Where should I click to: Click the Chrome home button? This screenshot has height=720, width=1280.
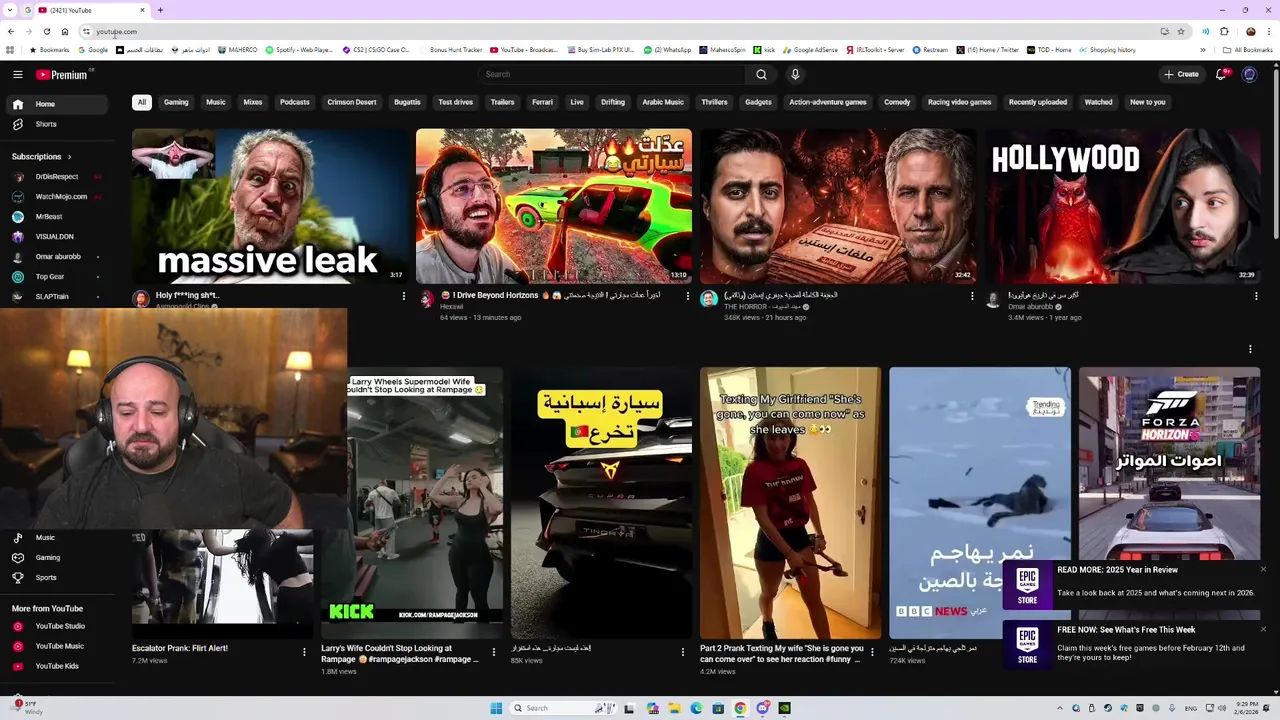65,31
